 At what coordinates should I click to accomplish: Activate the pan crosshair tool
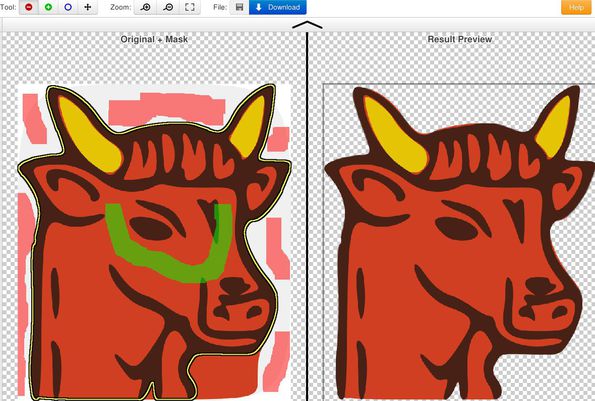[x=88, y=7]
